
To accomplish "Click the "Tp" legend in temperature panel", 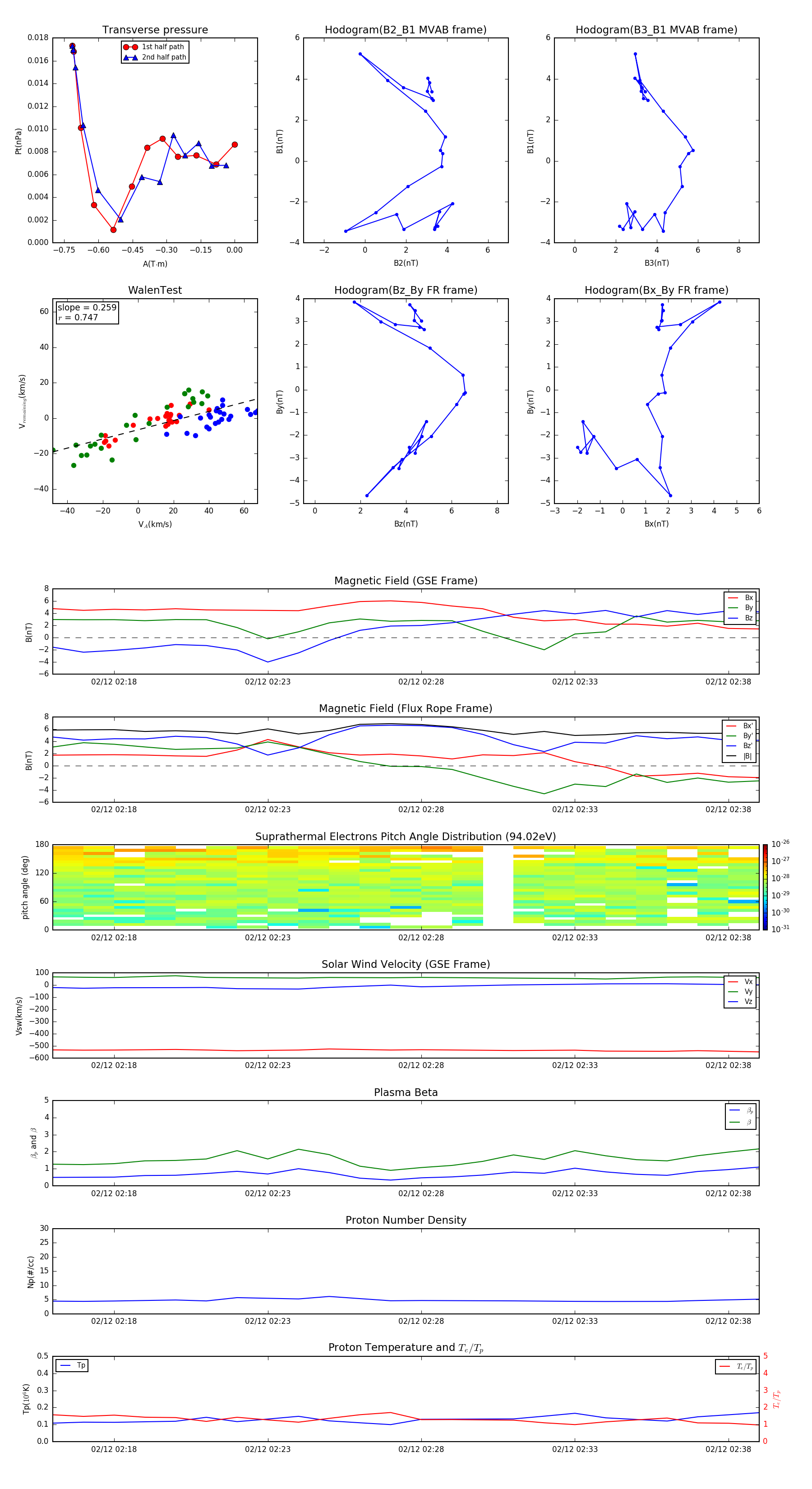I will pos(72,1365).
